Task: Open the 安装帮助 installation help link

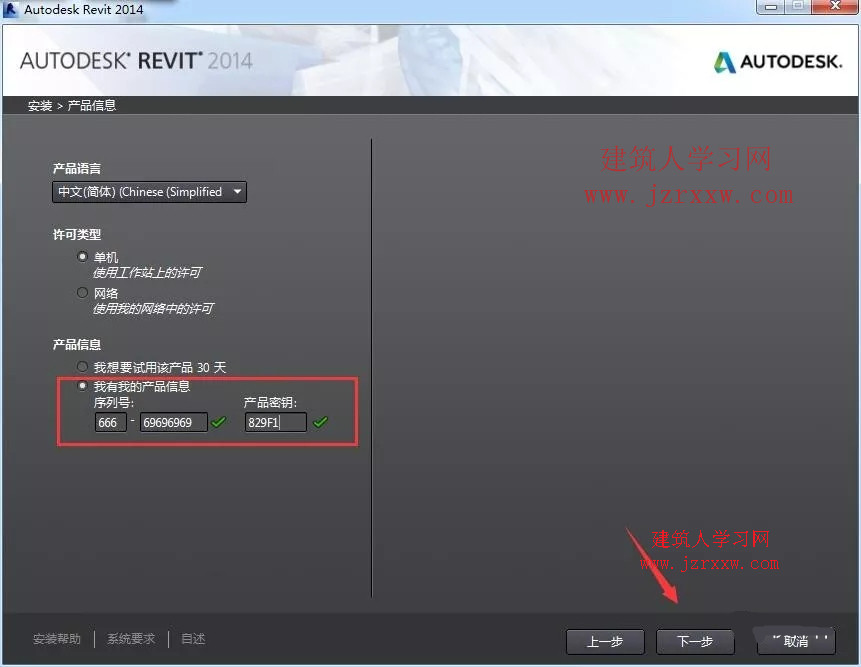Action: [x=57, y=639]
